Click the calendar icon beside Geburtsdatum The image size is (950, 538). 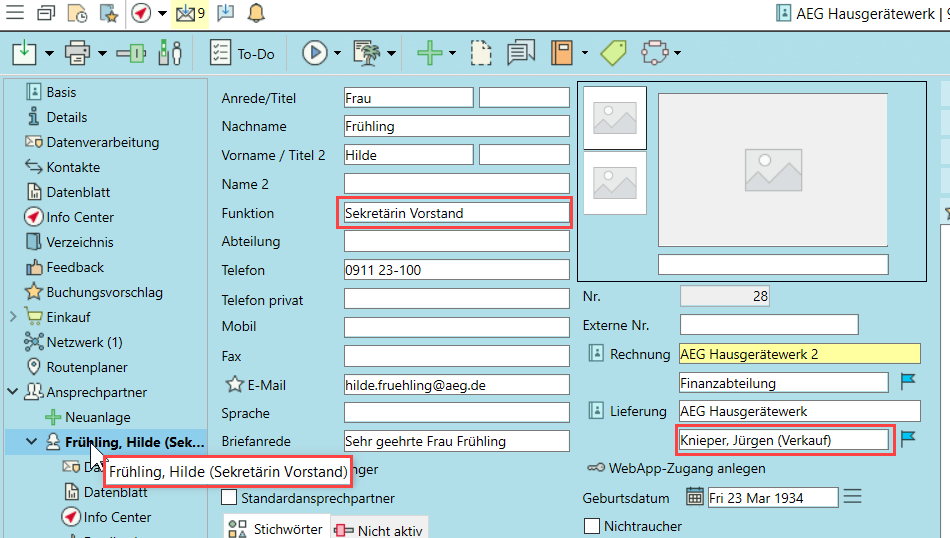(x=694, y=497)
